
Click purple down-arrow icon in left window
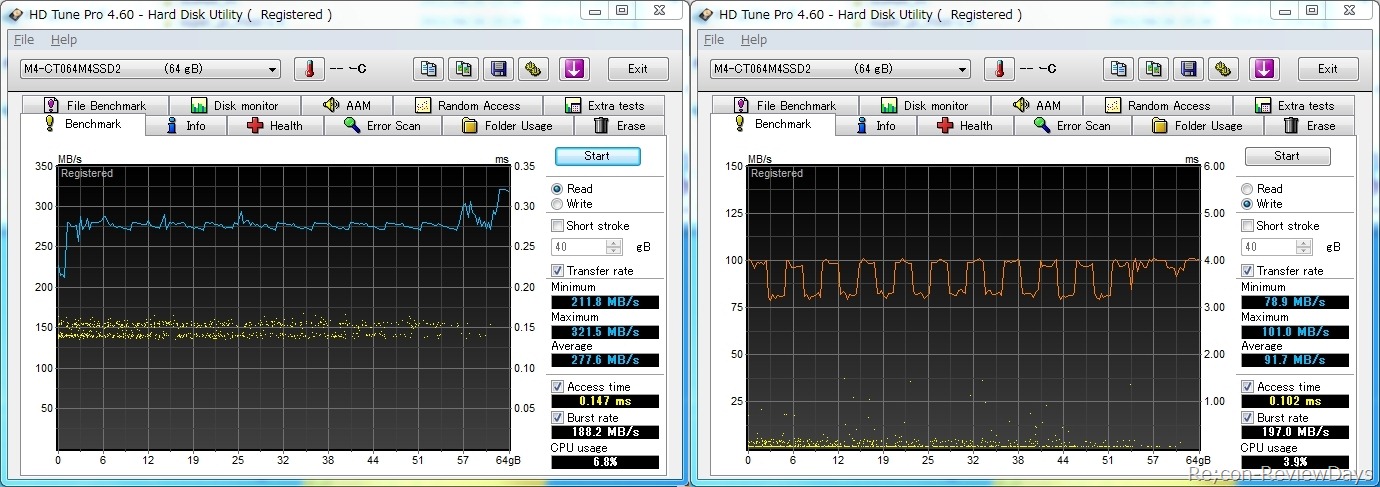(574, 69)
